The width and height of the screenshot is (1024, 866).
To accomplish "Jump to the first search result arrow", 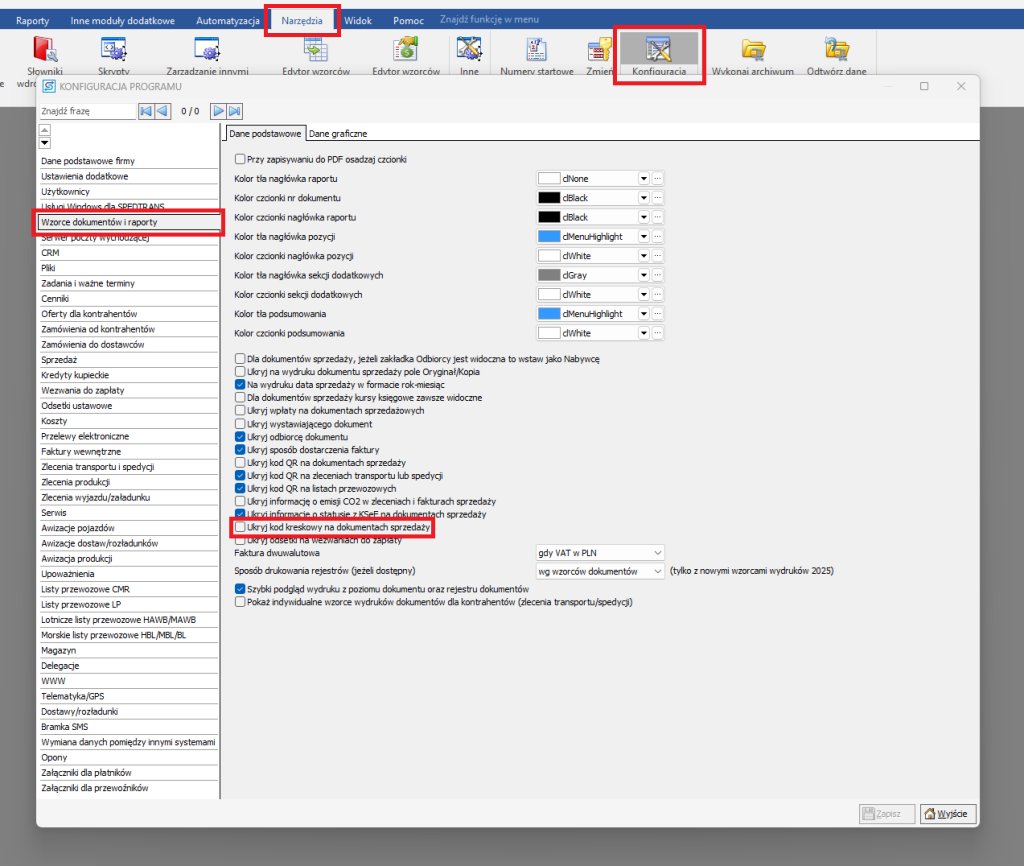I will 145,111.
